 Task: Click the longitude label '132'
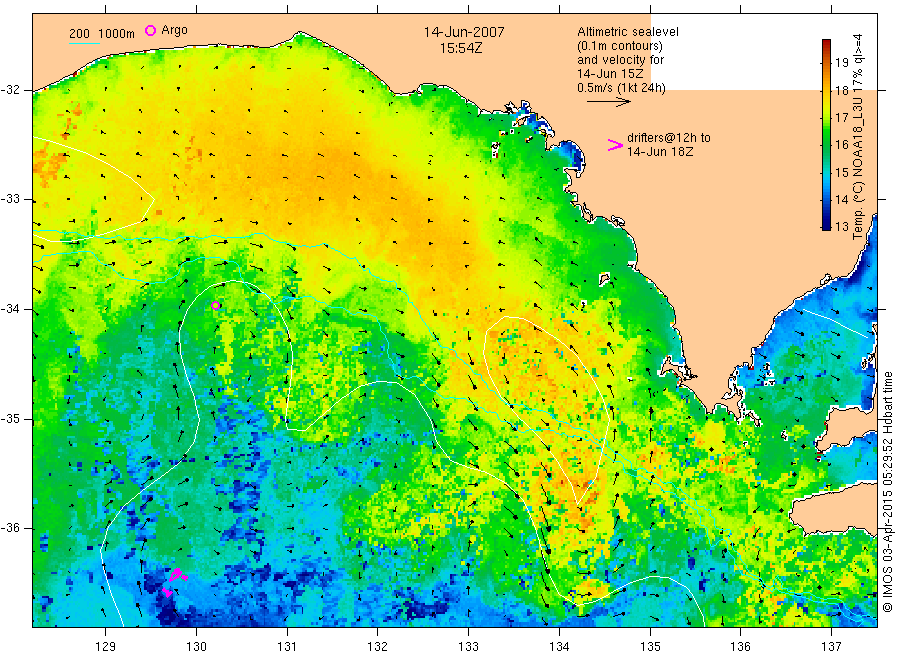(378, 646)
